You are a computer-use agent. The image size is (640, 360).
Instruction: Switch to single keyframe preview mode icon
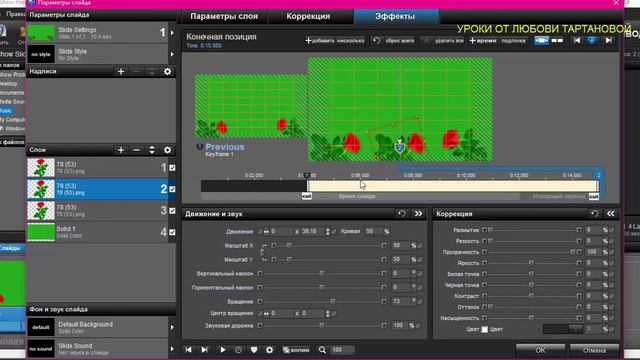point(542,40)
